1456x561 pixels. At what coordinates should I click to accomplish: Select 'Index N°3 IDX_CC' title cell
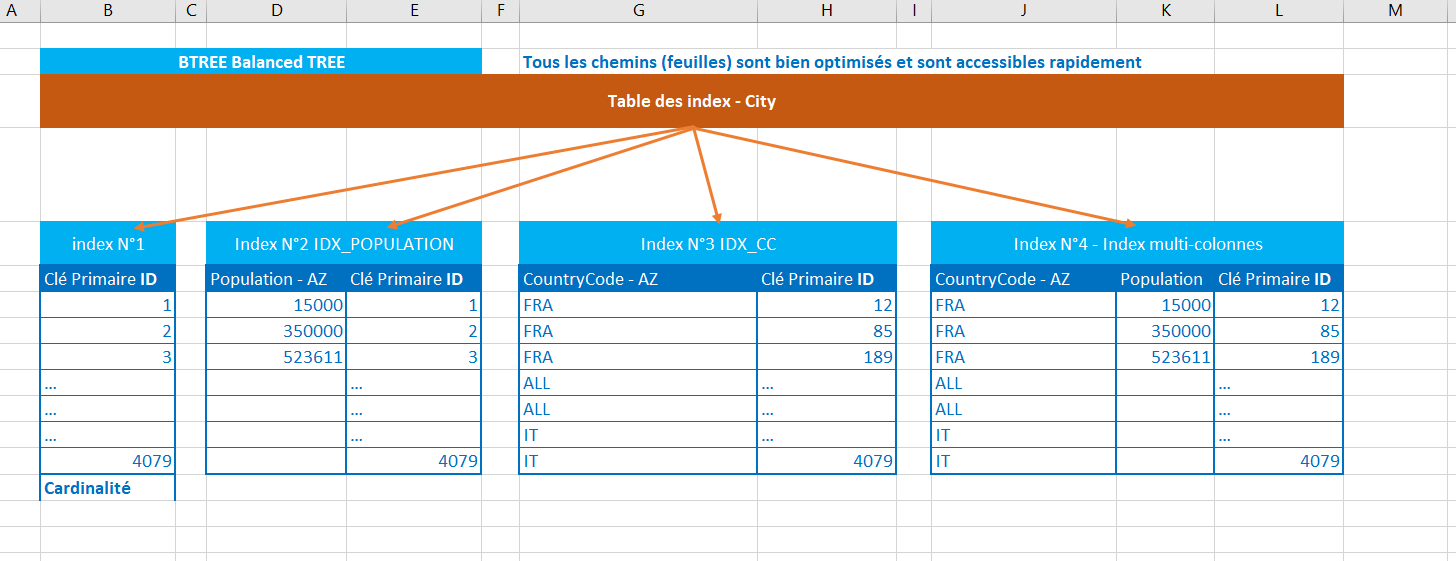[x=708, y=244]
